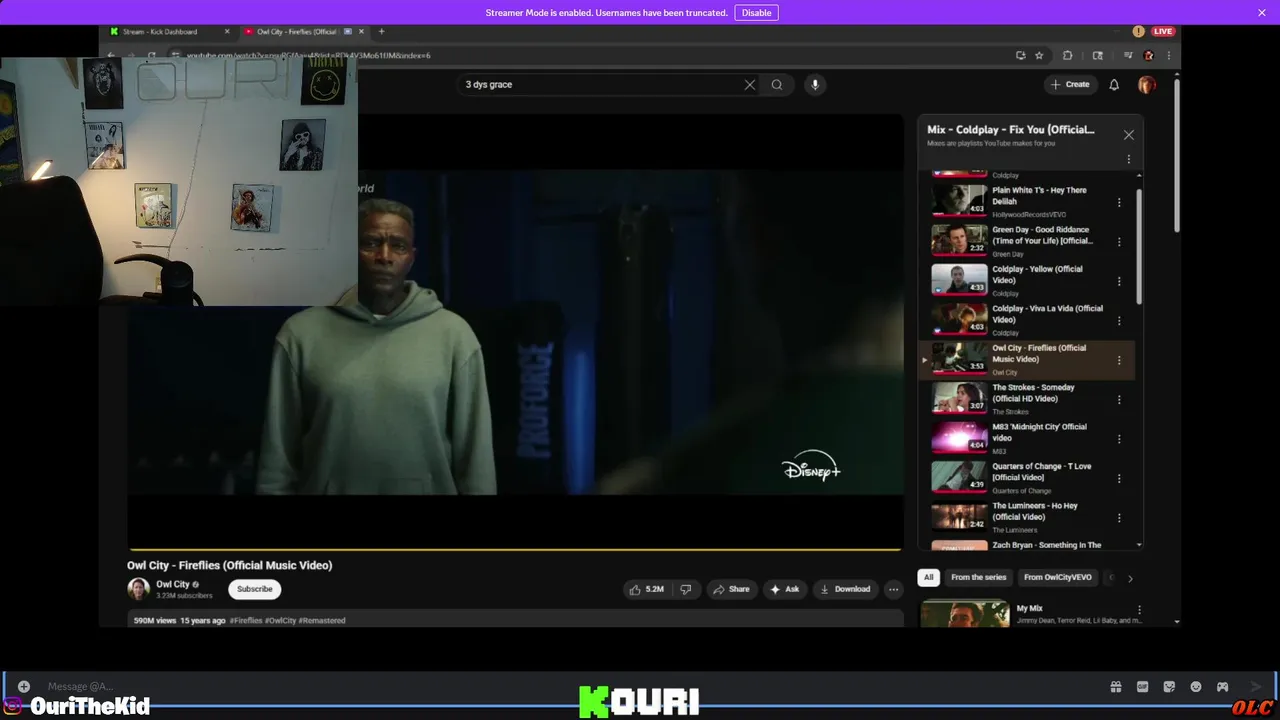Click Owl City channel avatar
Viewport: 1280px width, 720px height.
point(138,589)
